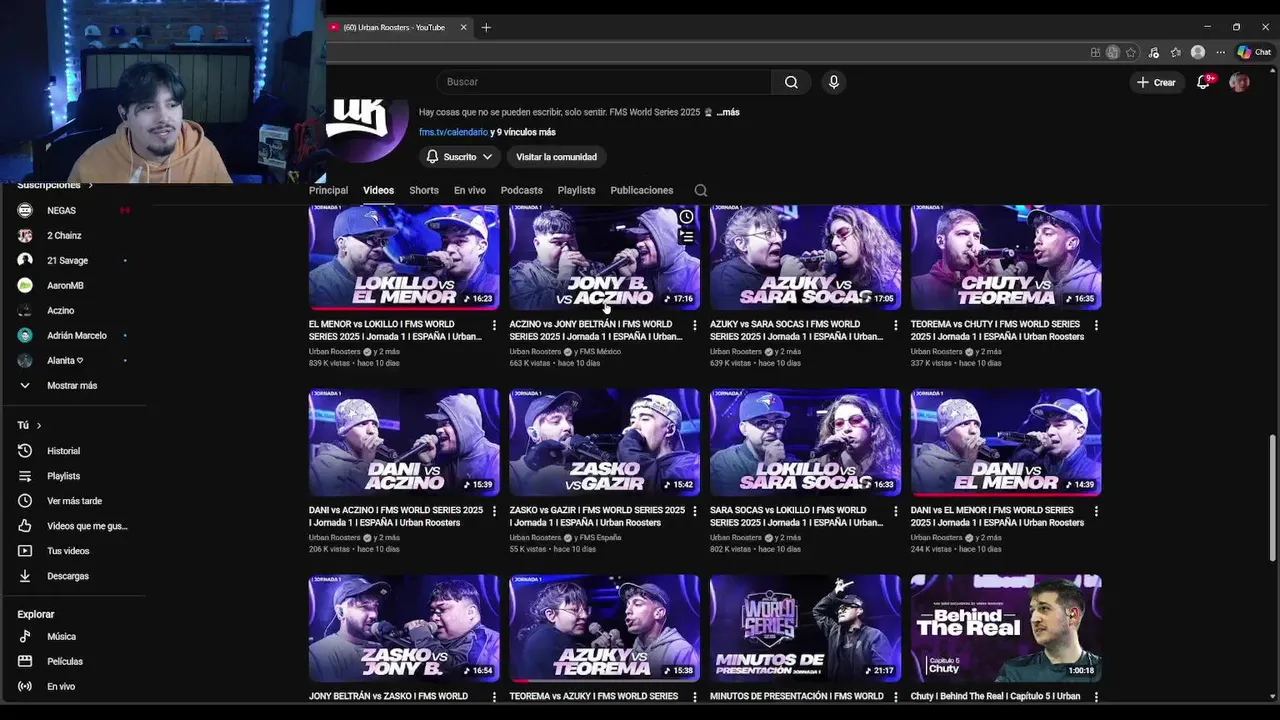Switch to the Principal tab
The image size is (1280, 720).
[328, 190]
